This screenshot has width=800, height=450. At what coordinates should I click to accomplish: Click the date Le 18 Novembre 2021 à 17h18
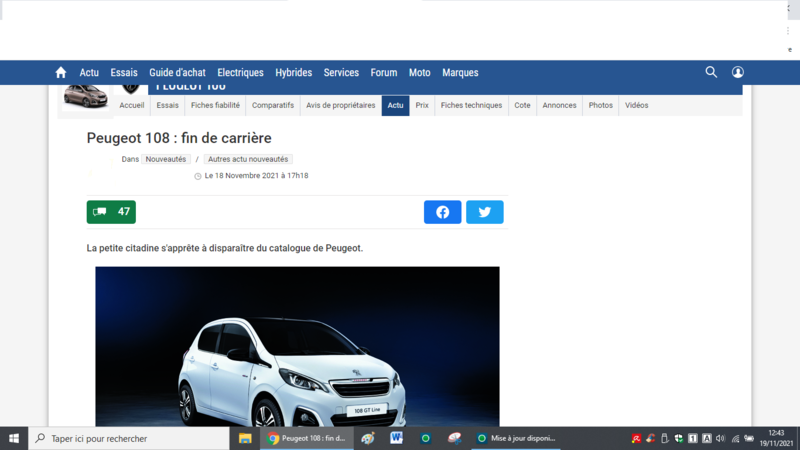point(256,176)
